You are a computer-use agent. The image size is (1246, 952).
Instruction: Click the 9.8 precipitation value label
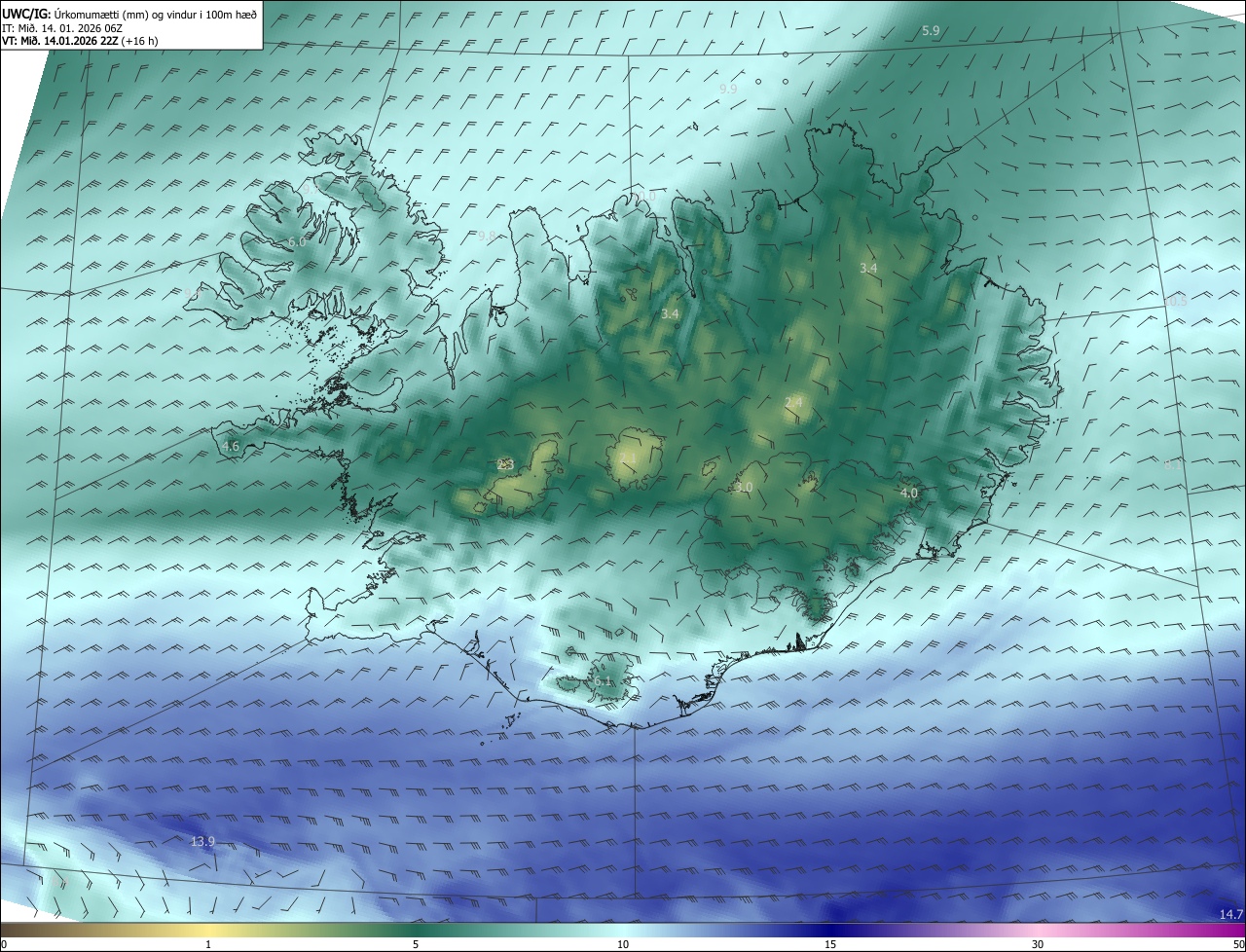tap(487, 236)
